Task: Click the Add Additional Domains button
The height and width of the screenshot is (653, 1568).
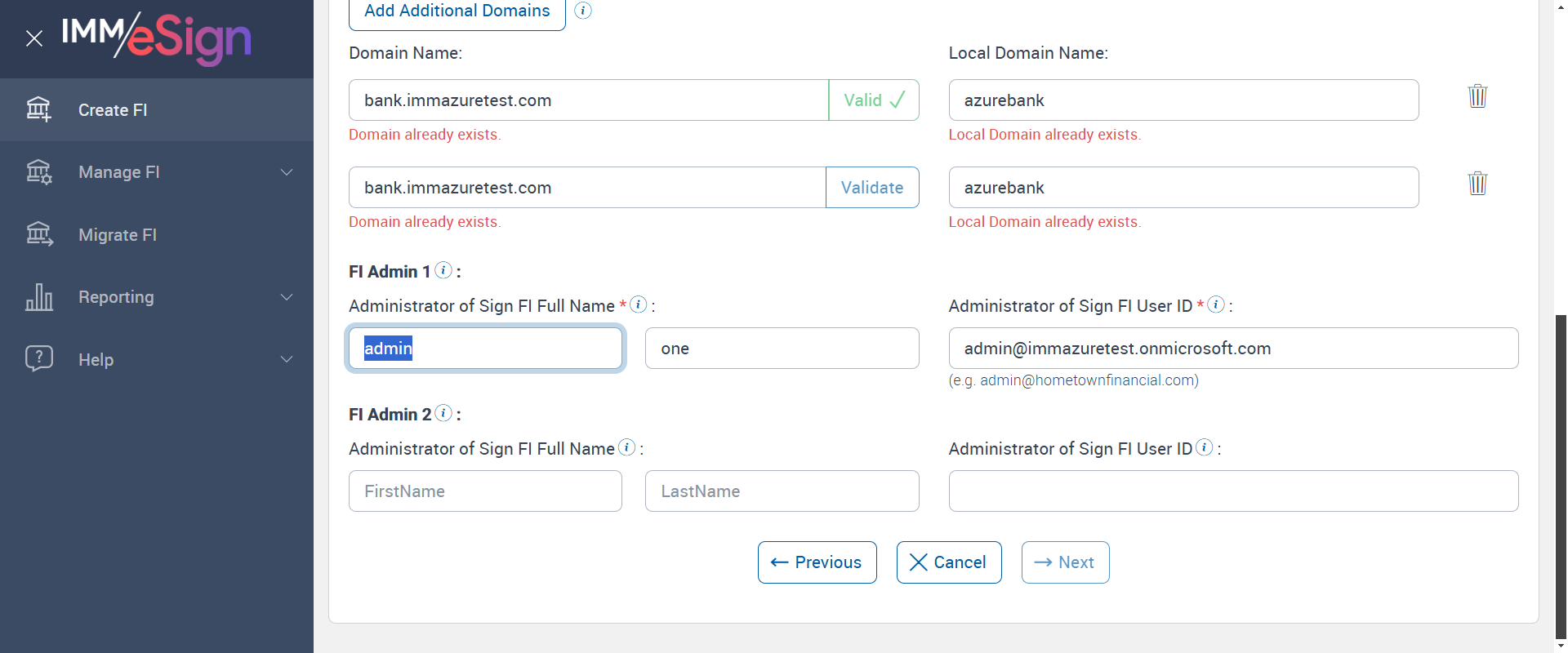Action: [x=457, y=11]
